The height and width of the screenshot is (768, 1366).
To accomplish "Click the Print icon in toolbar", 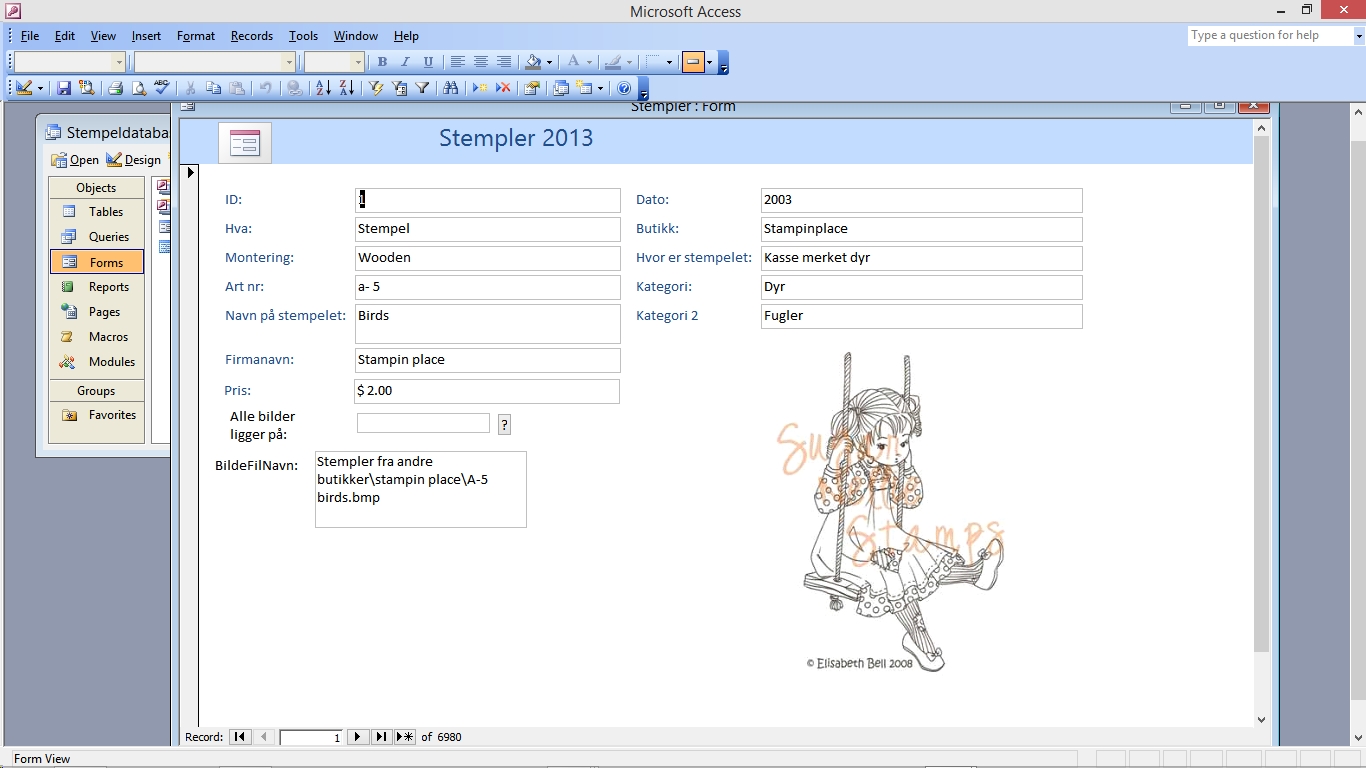I will (115, 88).
